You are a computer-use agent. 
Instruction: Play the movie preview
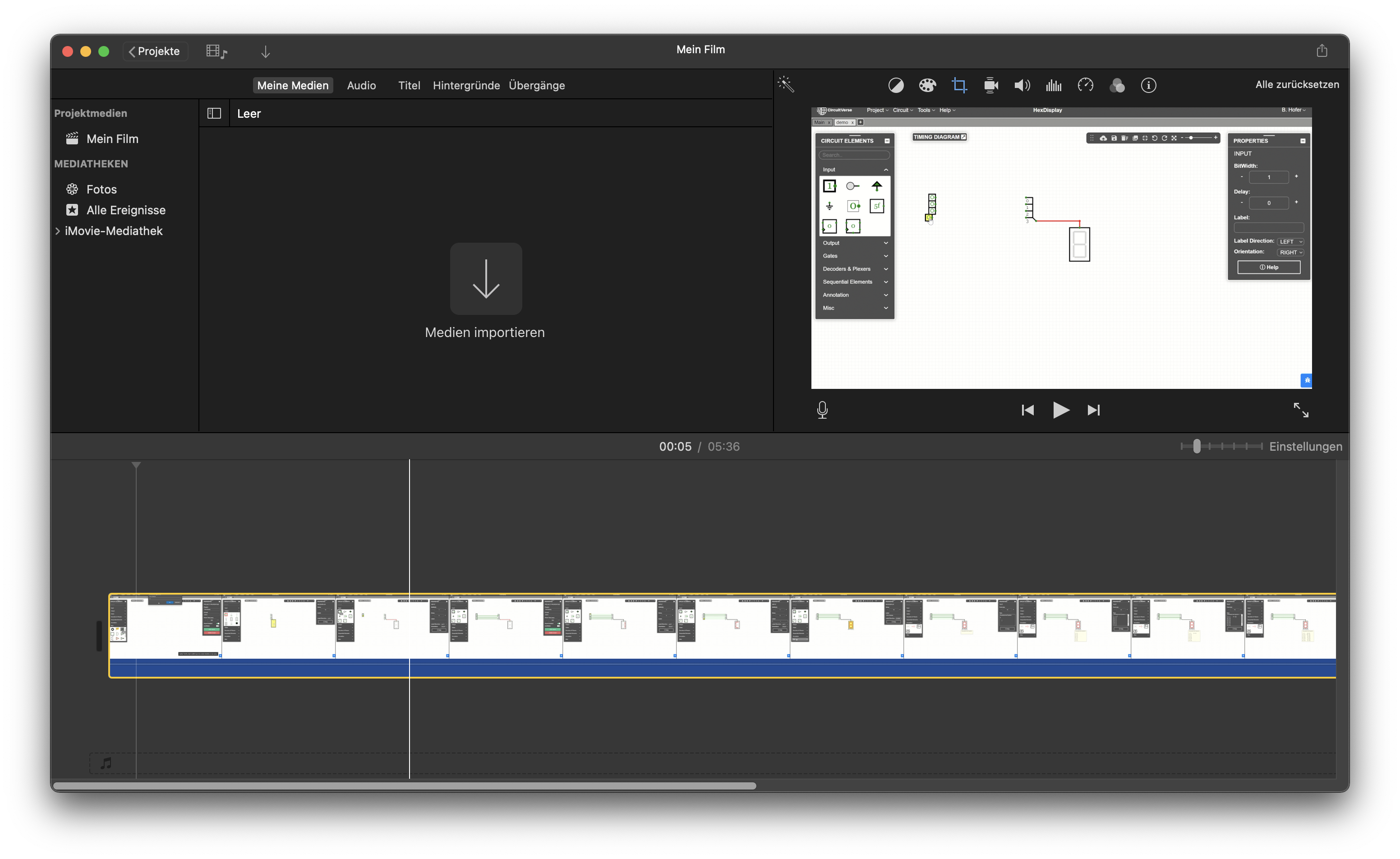pos(1060,410)
